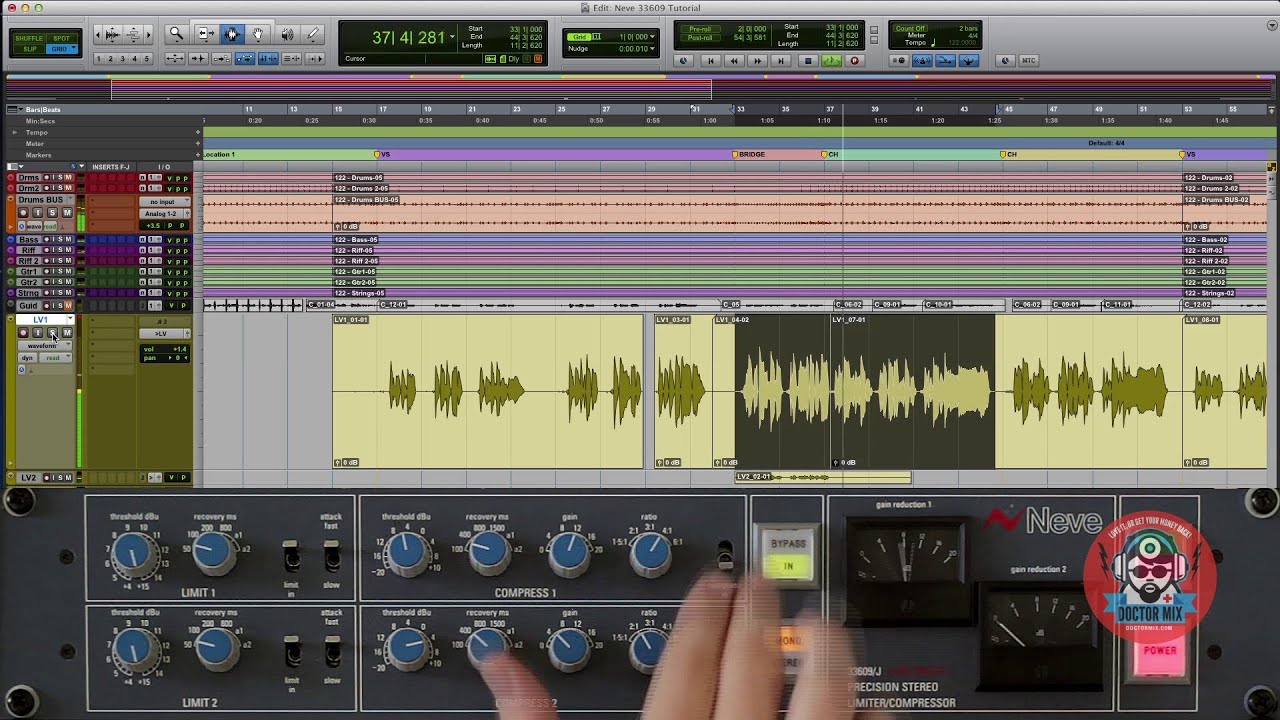The height and width of the screenshot is (720, 1280).
Task: Click Go to End button
Action: pyautogui.click(x=782, y=61)
